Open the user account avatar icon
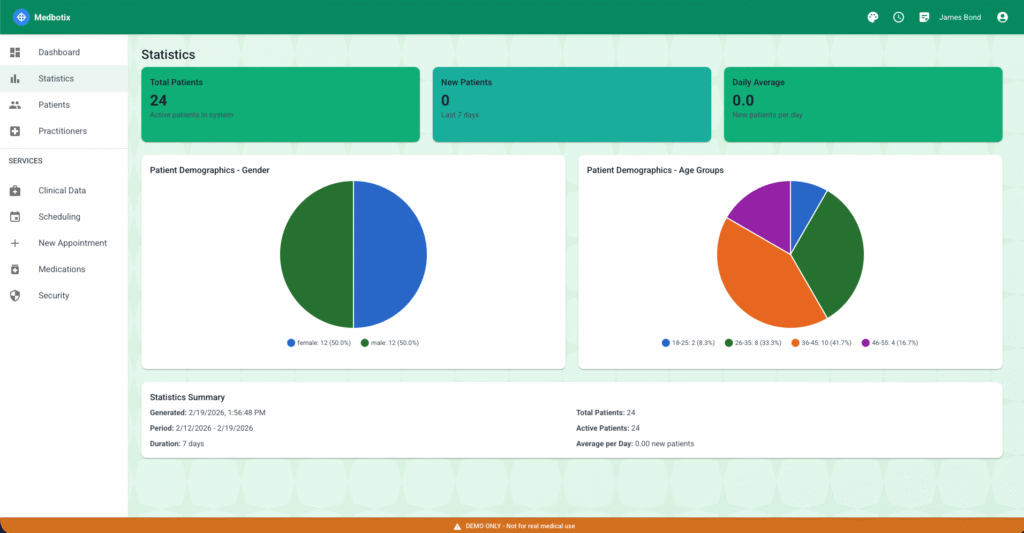The image size is (1024, 533). click(1002, 17)
